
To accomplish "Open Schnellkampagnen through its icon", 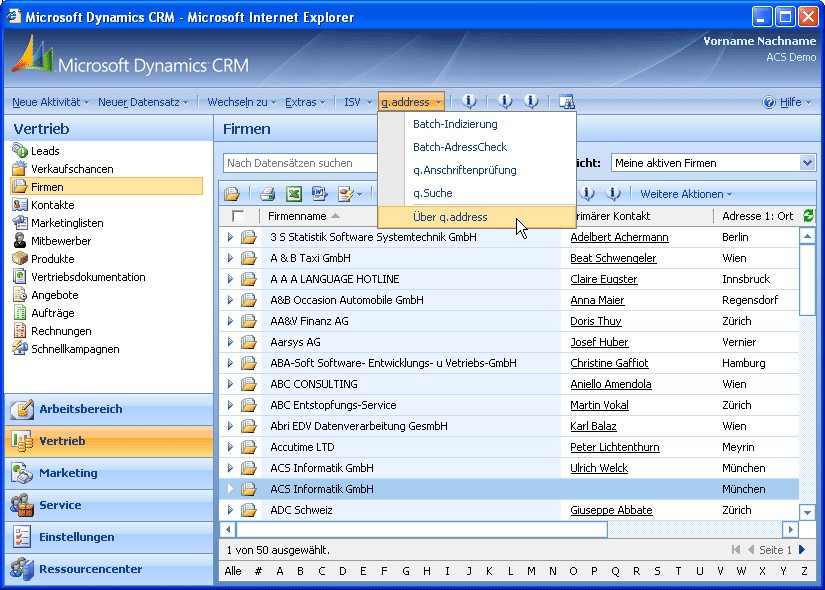I will pos(20,348).
